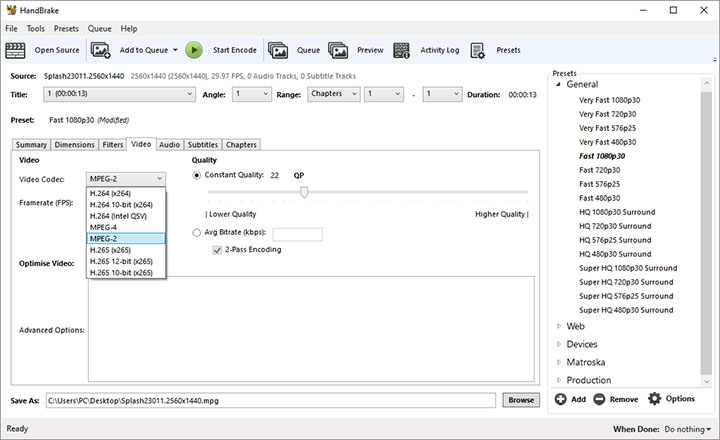The image size is (720, 440).
Task: Toggle the 2-Pass Encoding checkbox
Action: [217, 250]
